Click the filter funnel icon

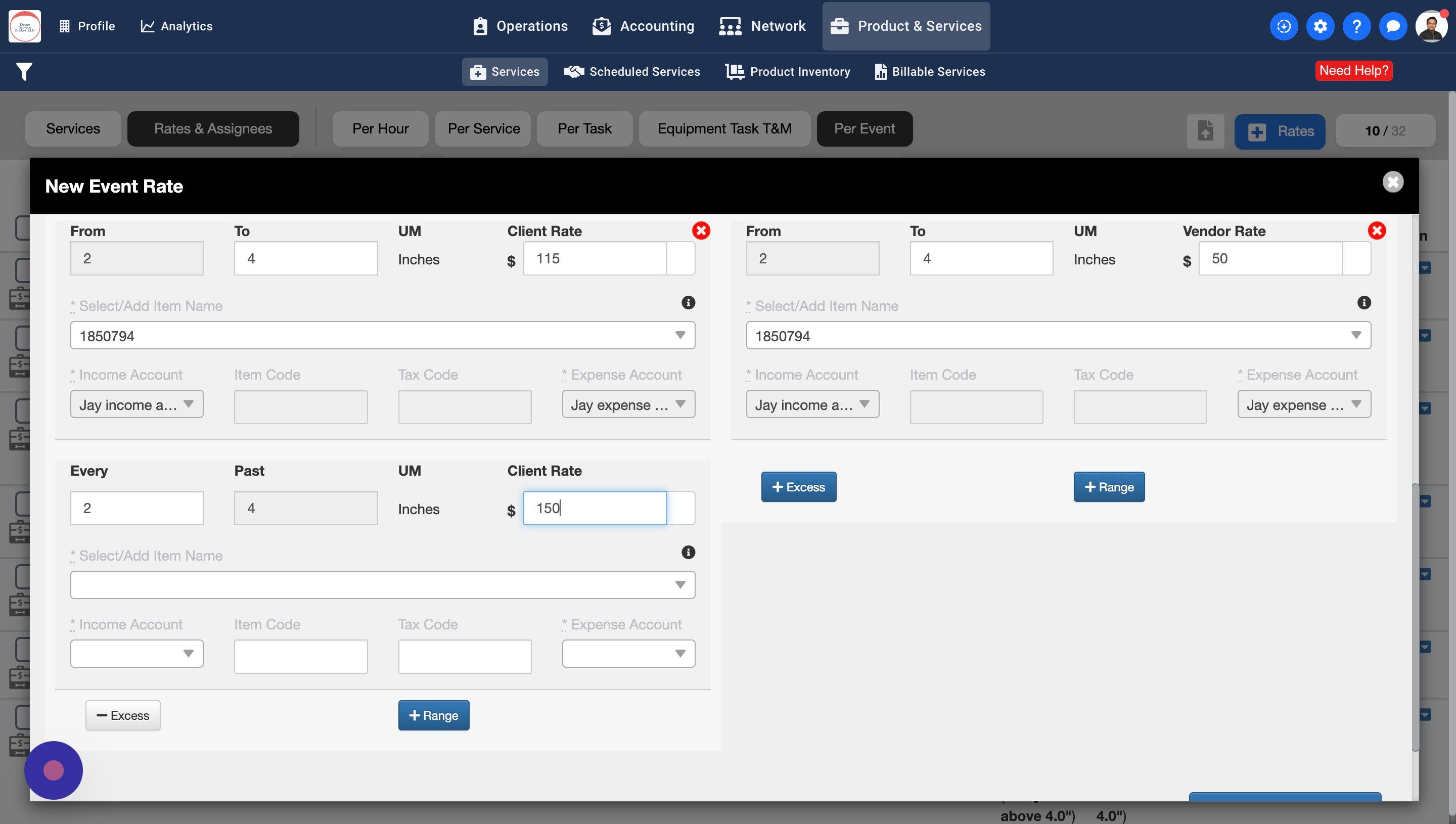(x=24, y=72)
